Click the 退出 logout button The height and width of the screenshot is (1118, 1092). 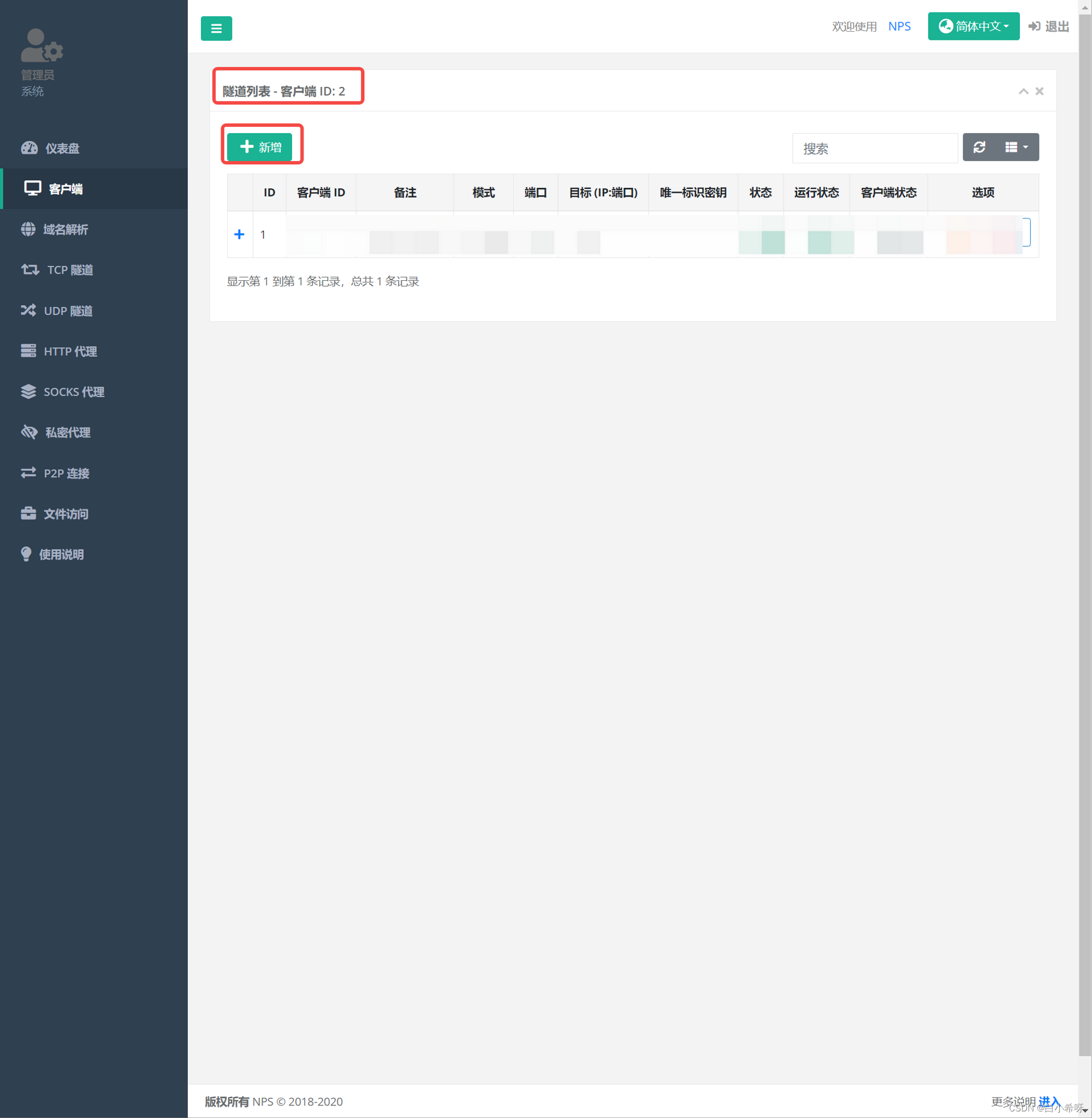point(1049,26)
